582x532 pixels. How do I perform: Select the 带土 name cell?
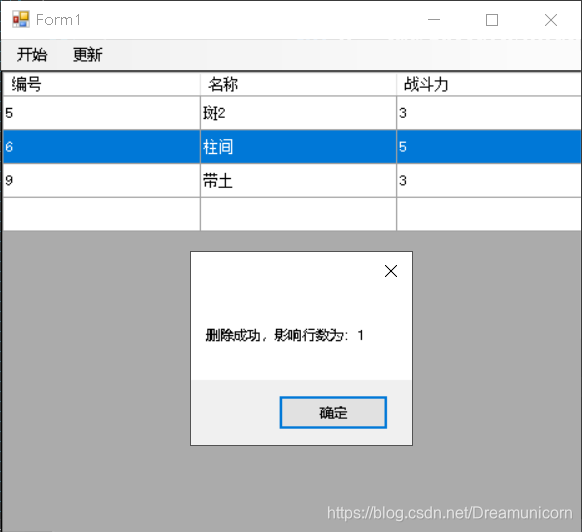298,180
